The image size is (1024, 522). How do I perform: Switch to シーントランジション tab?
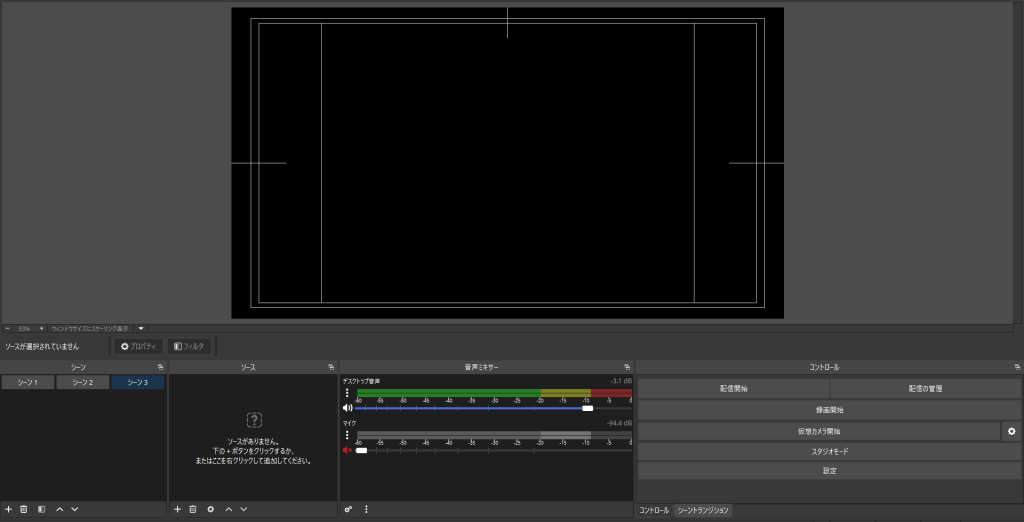[x=703, y=510]
